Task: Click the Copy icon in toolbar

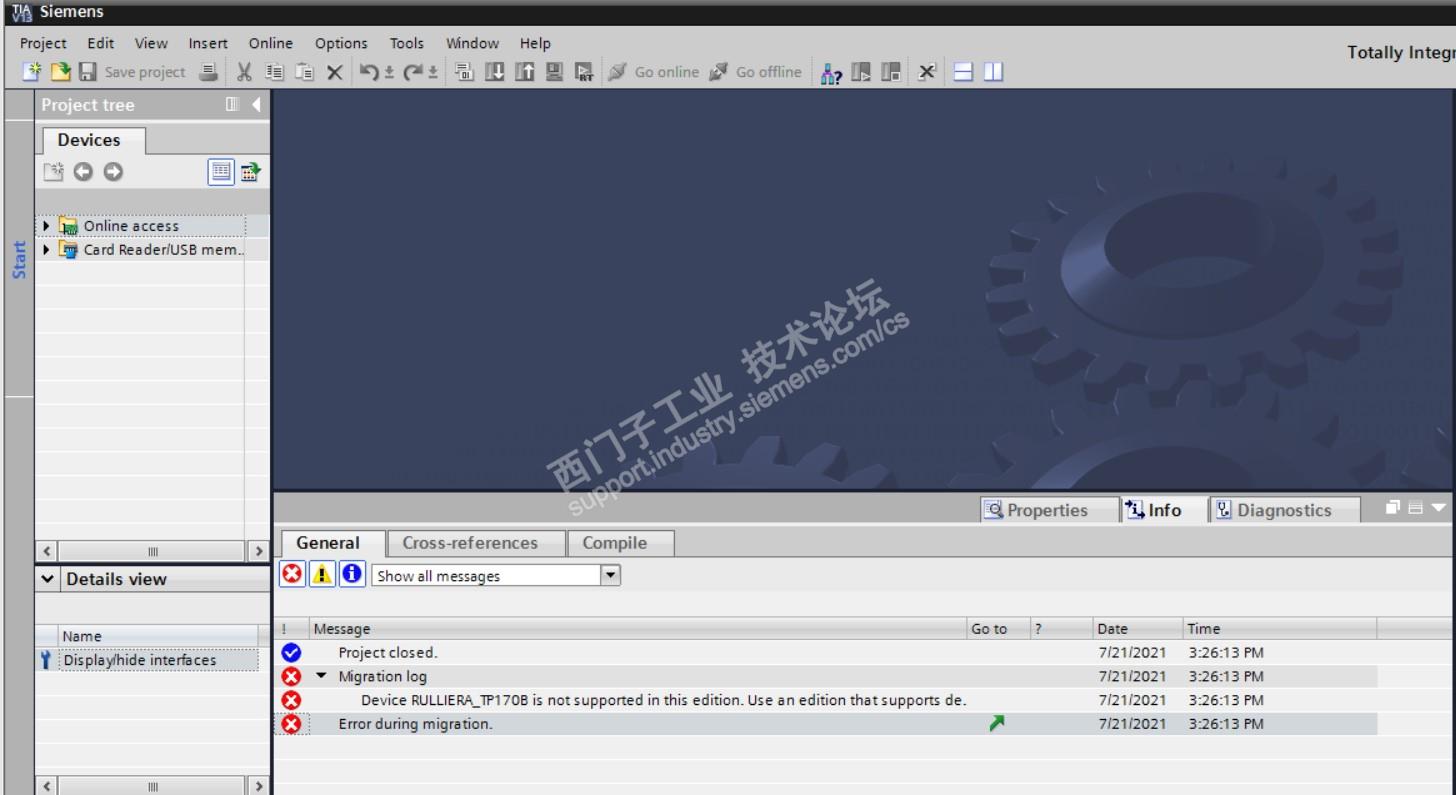Action: (x=274, y=72)
